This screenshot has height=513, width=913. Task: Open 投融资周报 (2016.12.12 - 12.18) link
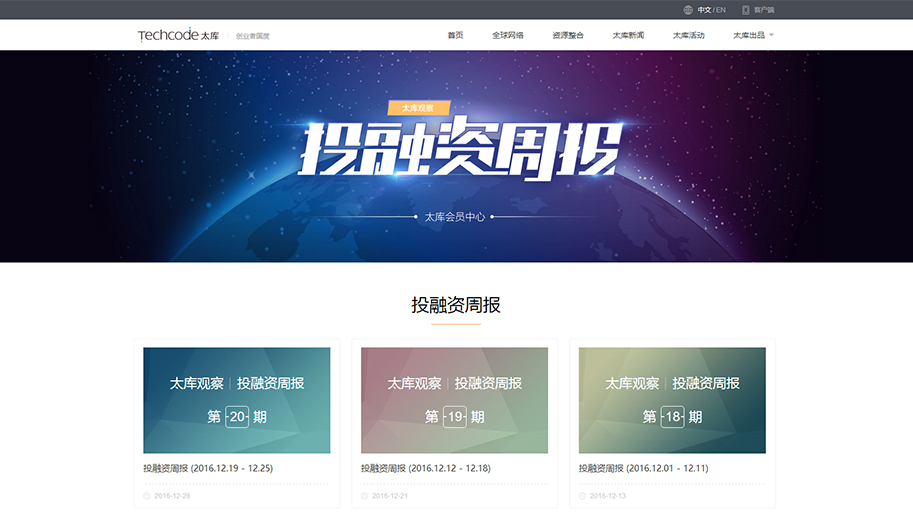(x=426, y=468)
